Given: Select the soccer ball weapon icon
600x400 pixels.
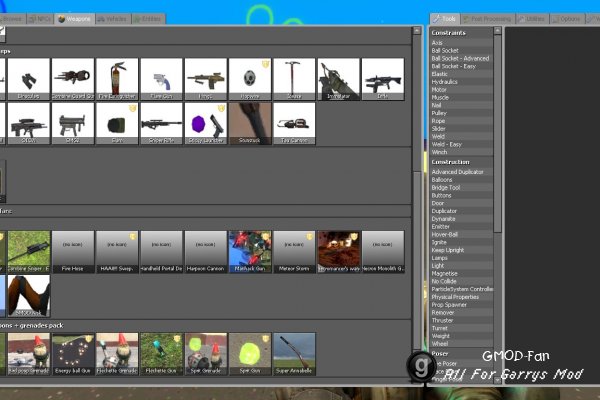Looking at the screenshot, I should [x=250, y=79].
